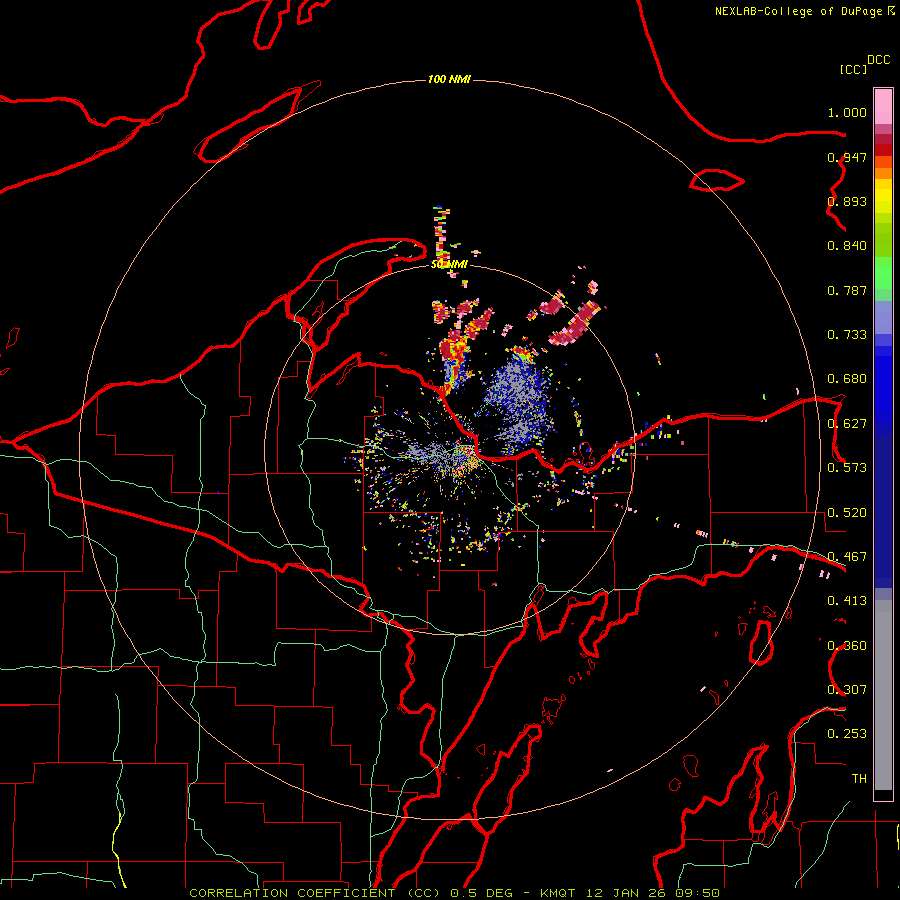This screenshot has width=900, height=900.
Task: Click the CORRELATION COEFFICIENT (CC) product title
Action: point(315,893)
